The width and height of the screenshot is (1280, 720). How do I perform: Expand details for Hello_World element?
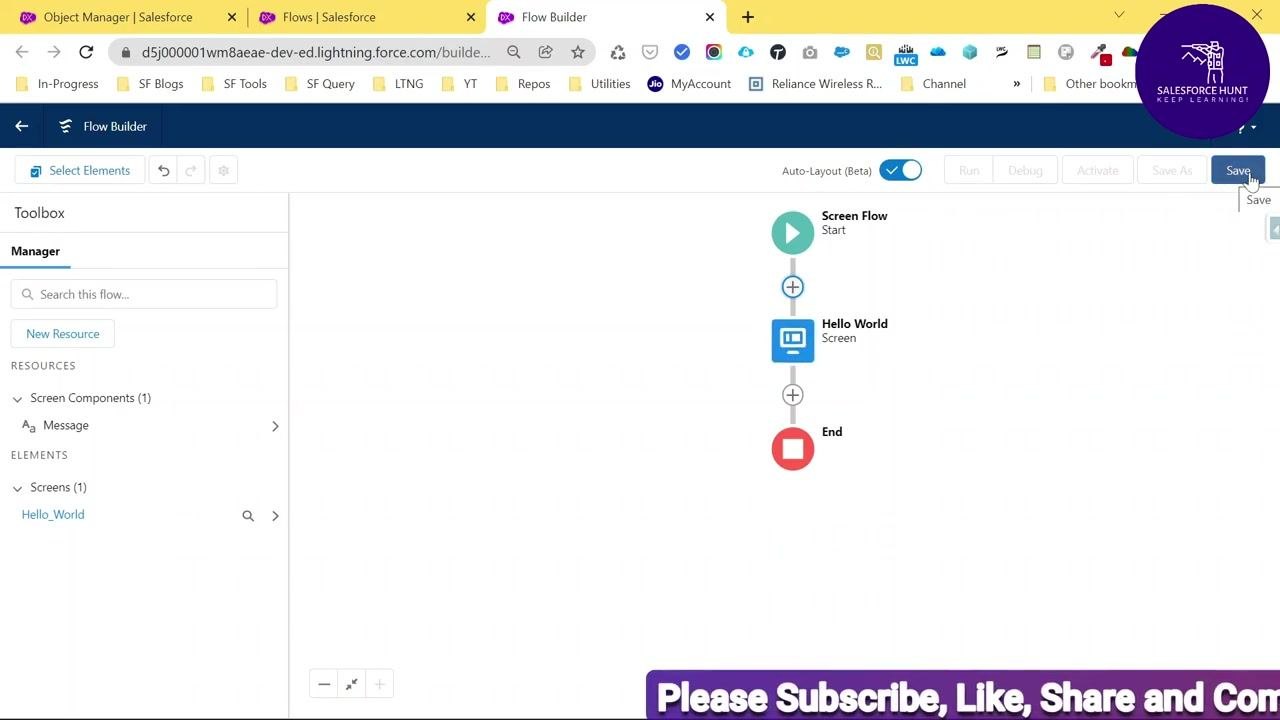coord(275,516)
